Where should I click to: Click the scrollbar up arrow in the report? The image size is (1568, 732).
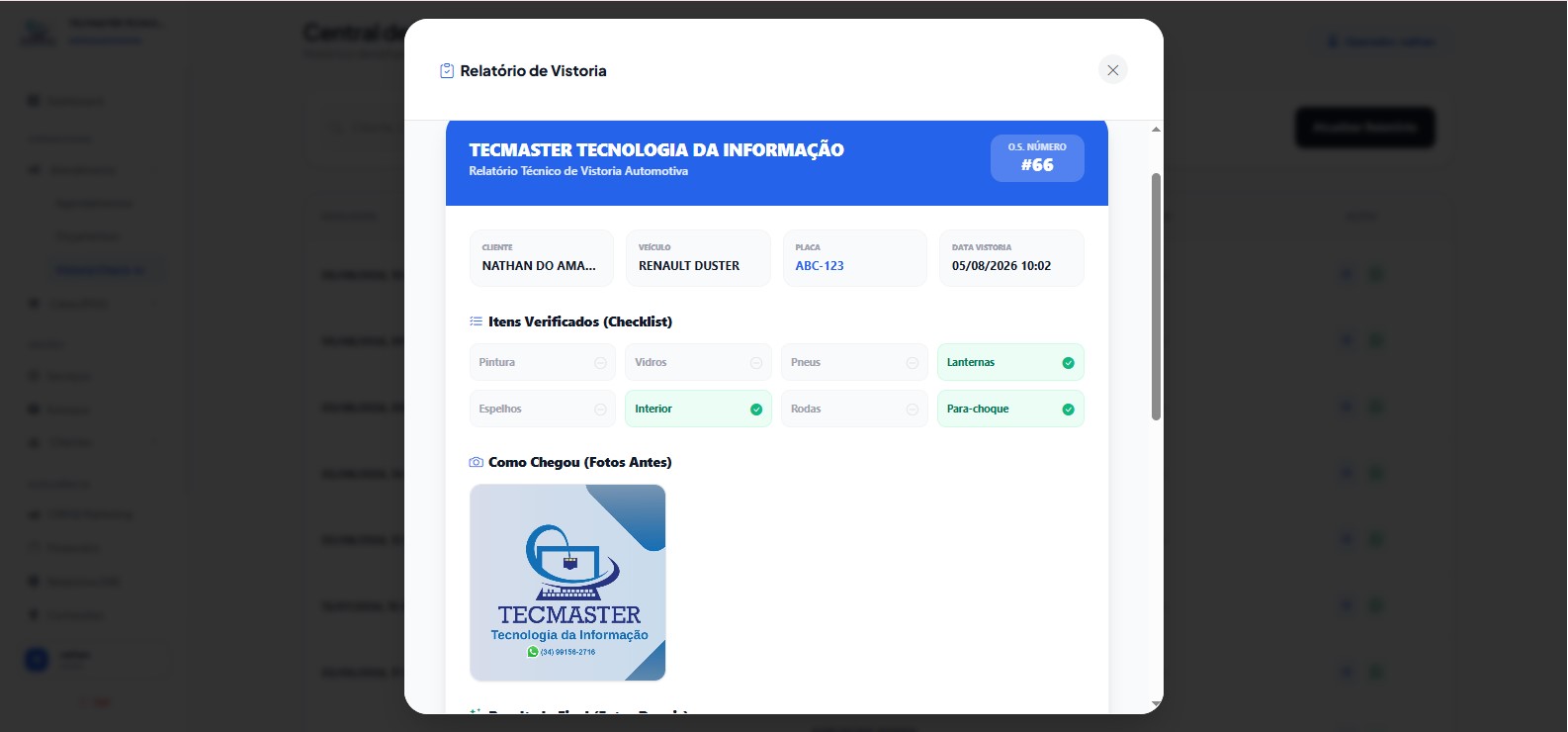(1156, 130)
